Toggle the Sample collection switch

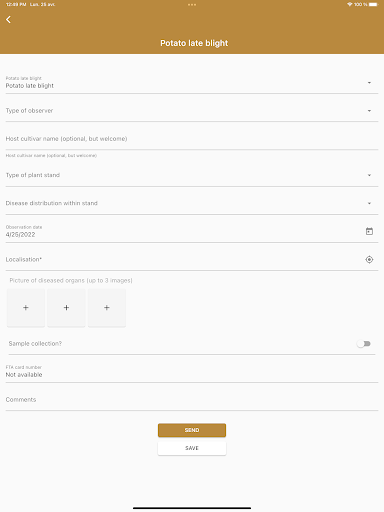pos(363,344)
